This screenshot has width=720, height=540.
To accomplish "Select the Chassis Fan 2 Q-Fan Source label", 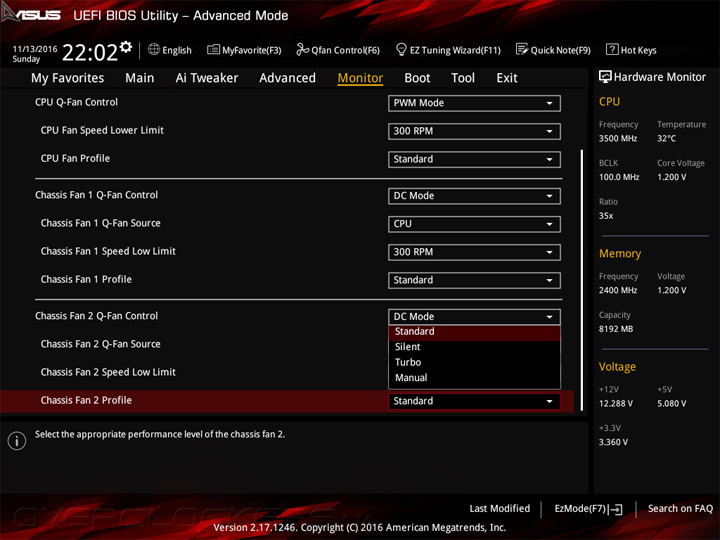I will pos(101,344).
